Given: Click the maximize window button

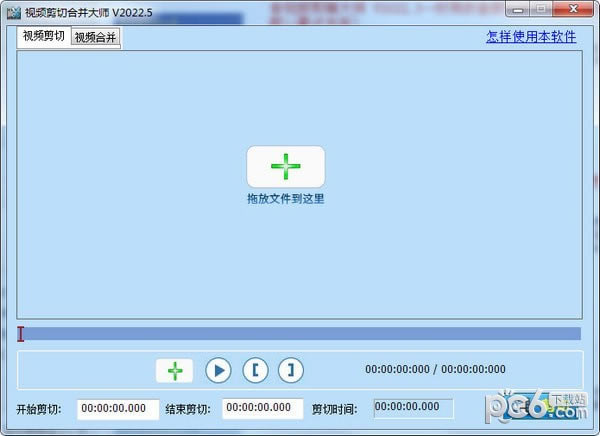Looking at the screenshot, I should (x=541, y=8).
